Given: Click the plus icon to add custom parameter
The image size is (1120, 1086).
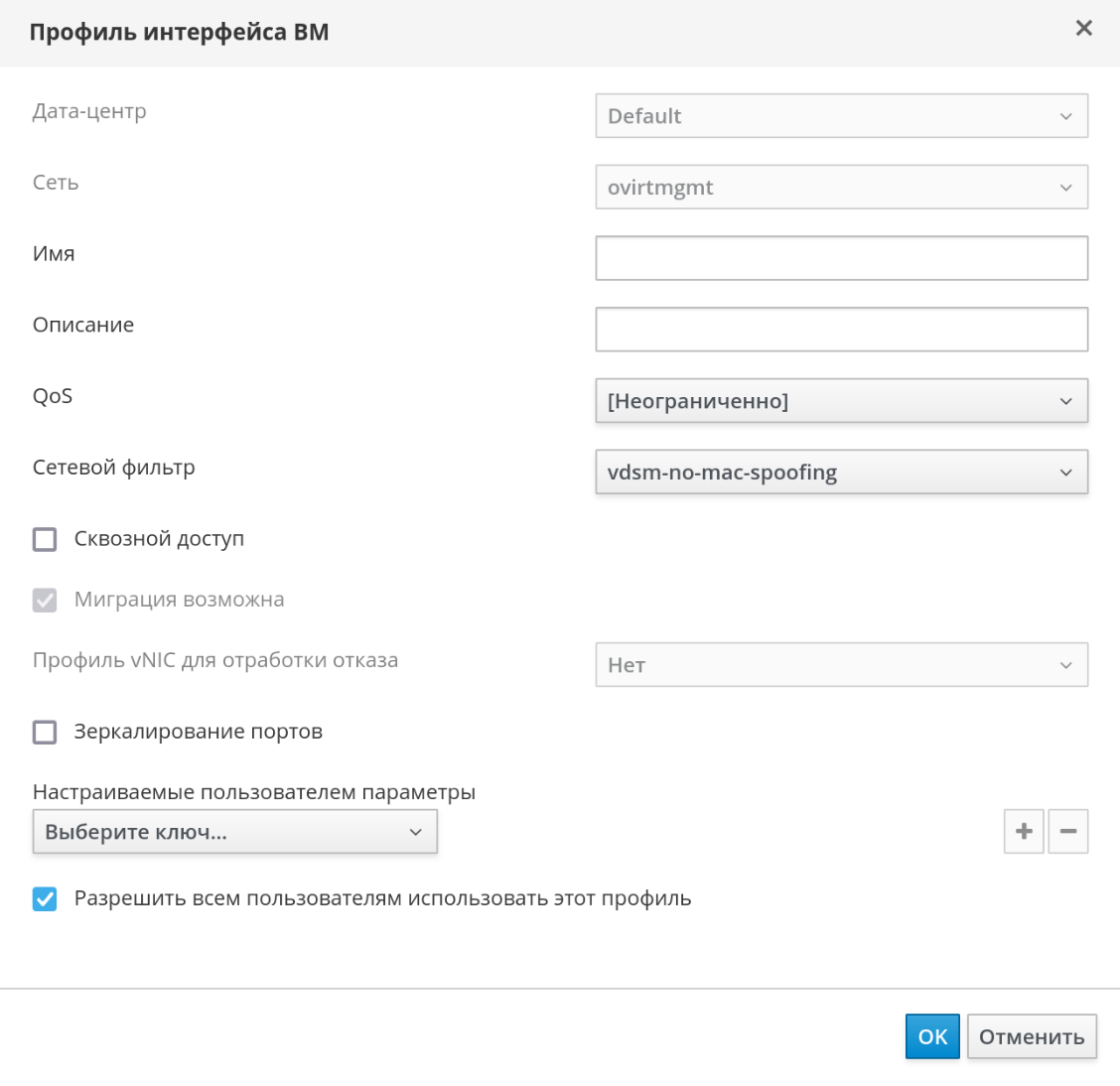Looking at the screenshot, I should coord(1024,832).
